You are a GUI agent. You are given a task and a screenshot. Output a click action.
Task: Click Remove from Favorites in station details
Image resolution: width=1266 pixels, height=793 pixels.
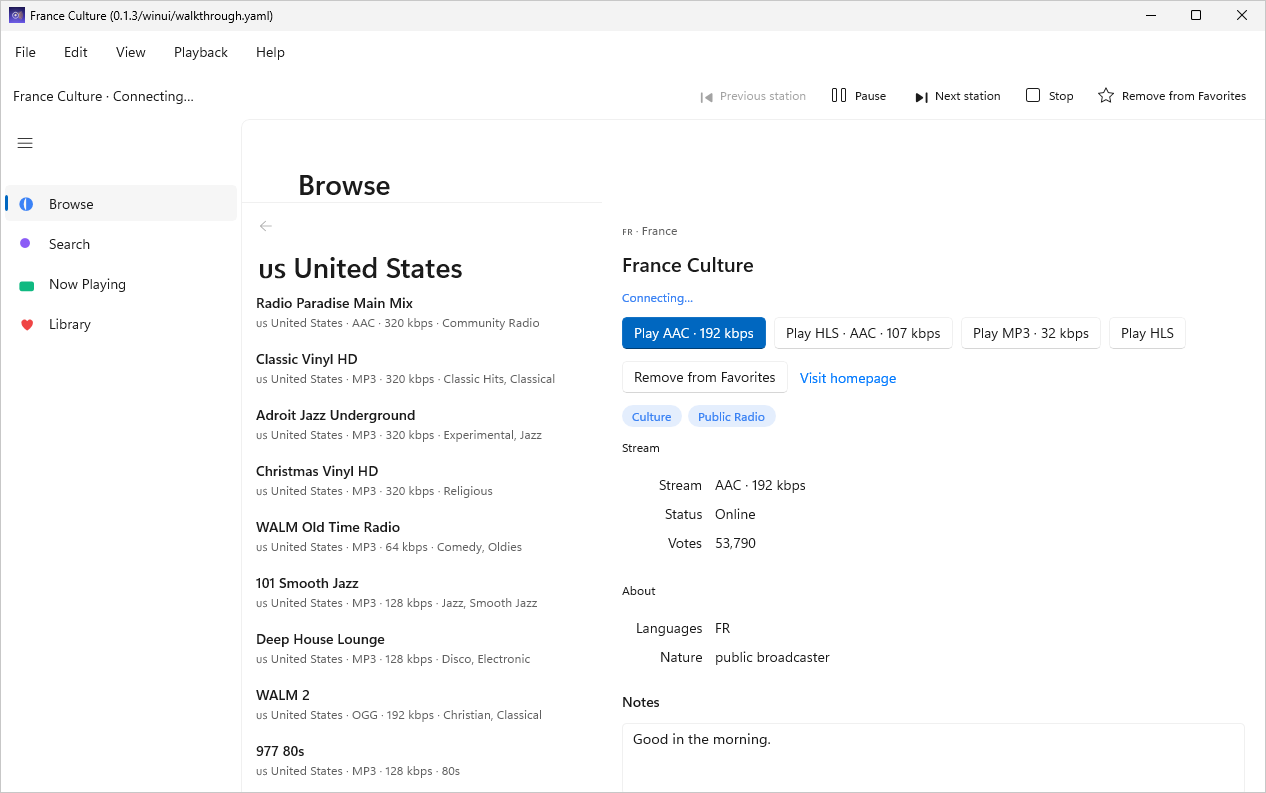[705, 378]
